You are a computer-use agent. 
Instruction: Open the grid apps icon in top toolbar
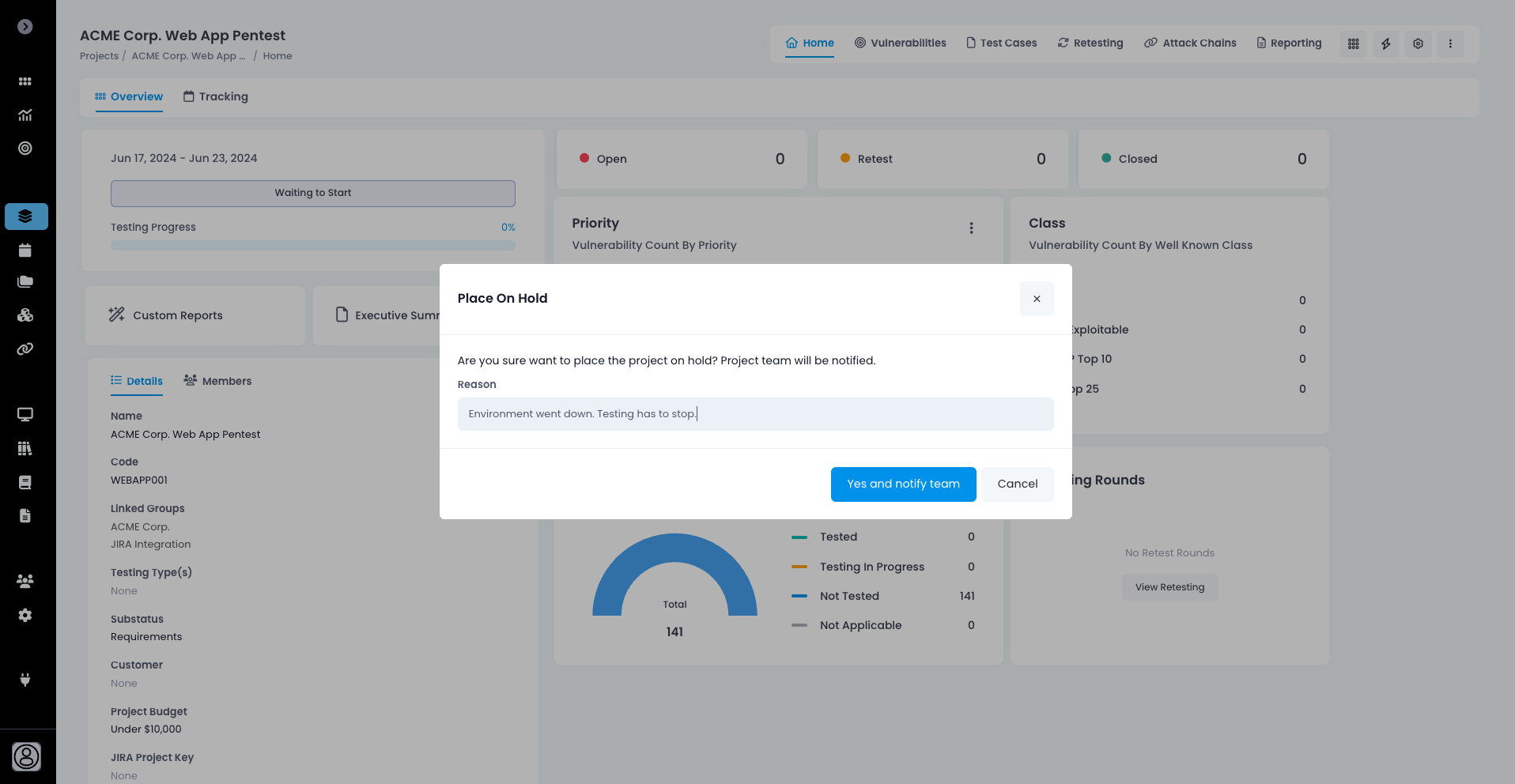pyautogui.click(x=1353, y=43)
